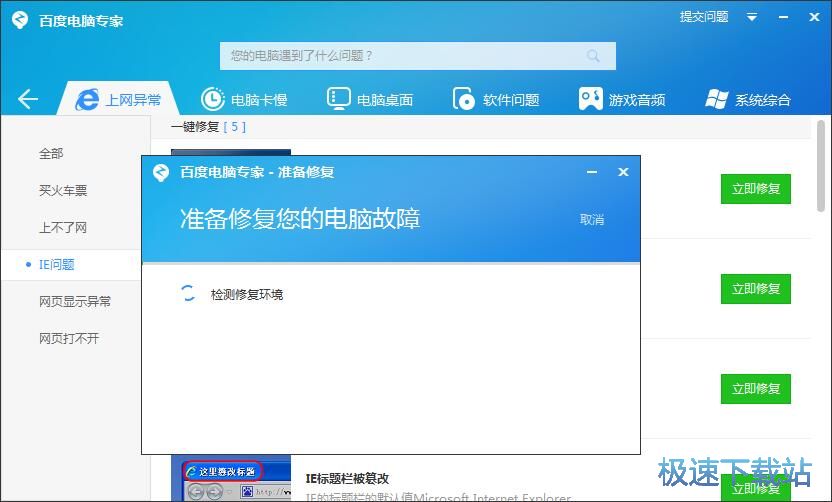
Task: Select 上不了网 category in sidebar
Action: click(63, 228)
